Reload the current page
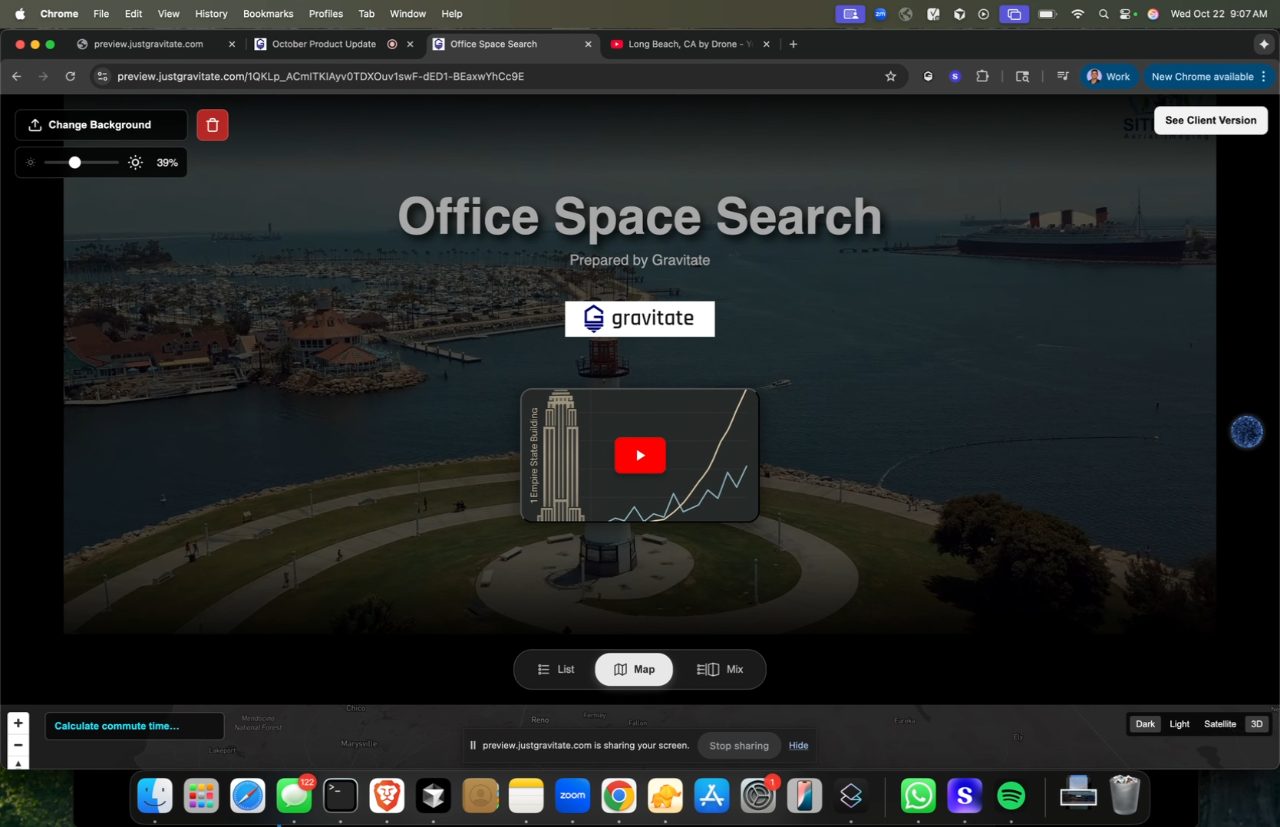The image size is (1280, 827). [70, 76]
